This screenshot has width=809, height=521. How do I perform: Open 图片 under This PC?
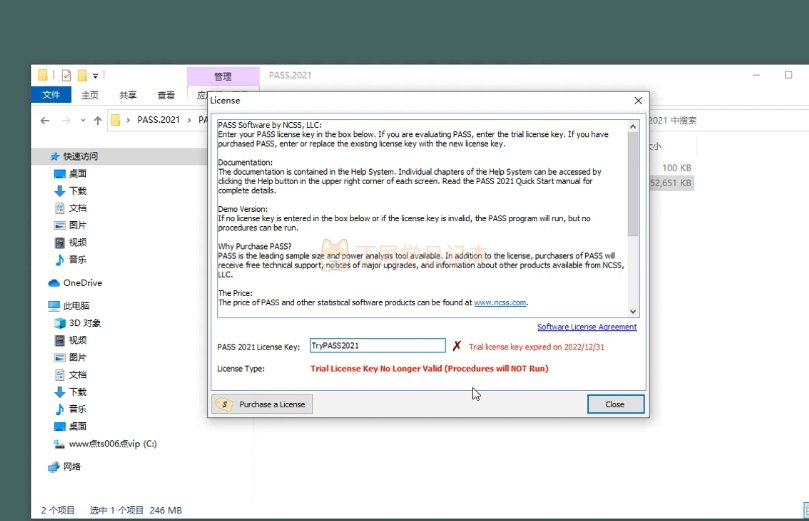pyautogui.click(x=78, y=357)
